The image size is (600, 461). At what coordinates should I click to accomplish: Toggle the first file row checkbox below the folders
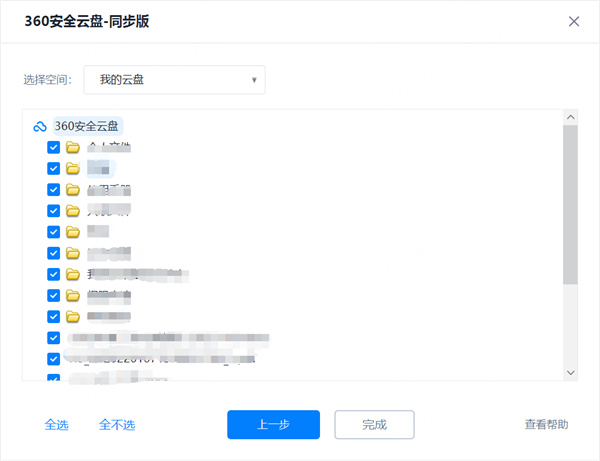[54, 338]
